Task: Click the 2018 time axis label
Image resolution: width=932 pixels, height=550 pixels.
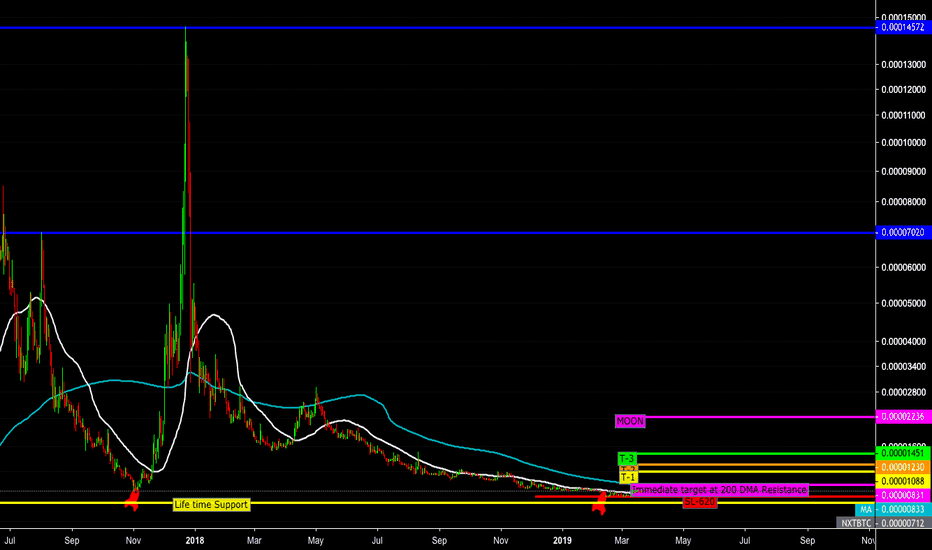Action: tap(194, 540)
